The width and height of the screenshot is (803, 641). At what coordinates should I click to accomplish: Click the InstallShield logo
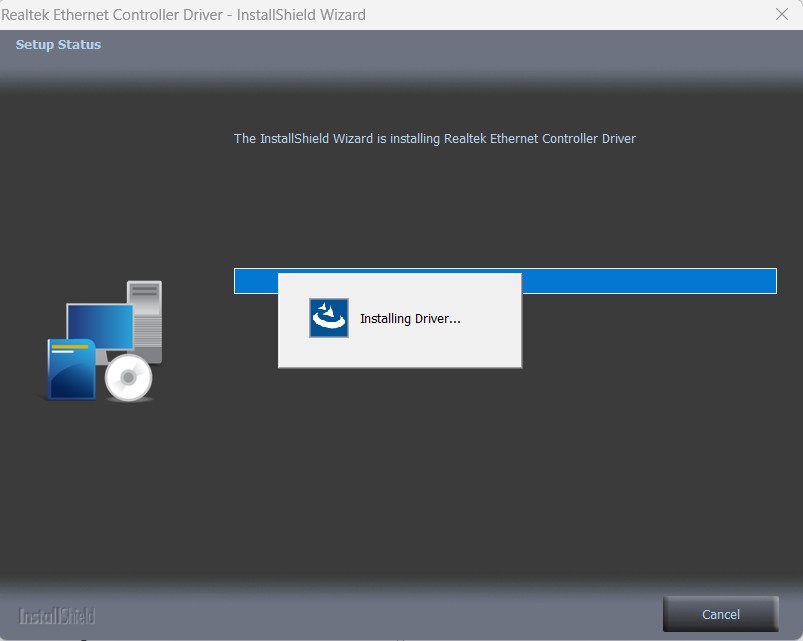click(58, 615)
